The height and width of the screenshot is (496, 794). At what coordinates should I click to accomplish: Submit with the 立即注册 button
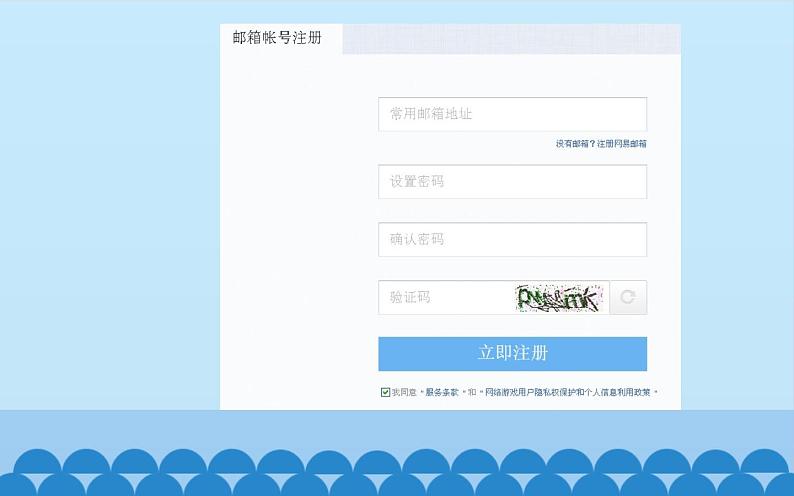(512, 354)
